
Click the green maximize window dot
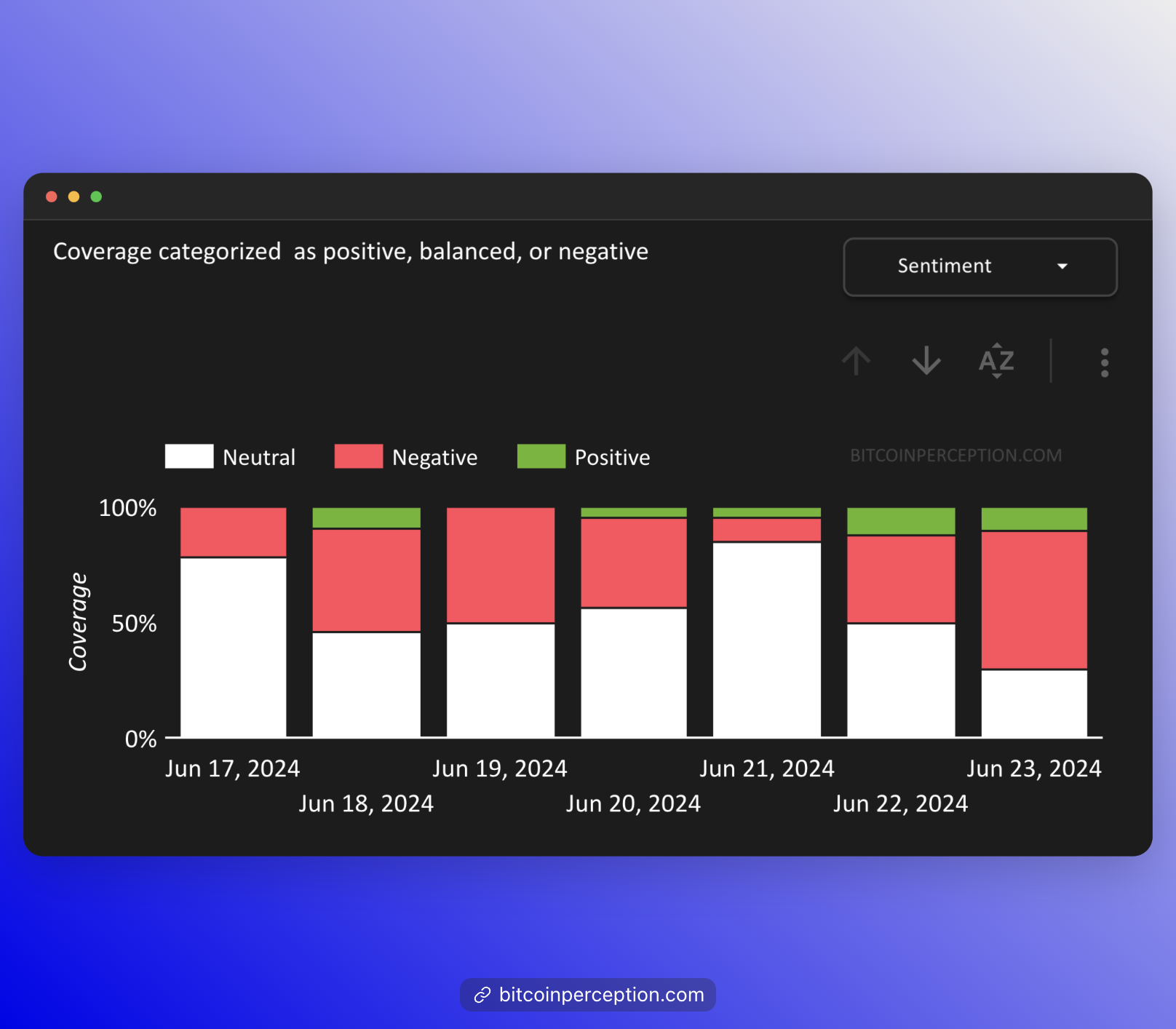click(x=96, y=196)
